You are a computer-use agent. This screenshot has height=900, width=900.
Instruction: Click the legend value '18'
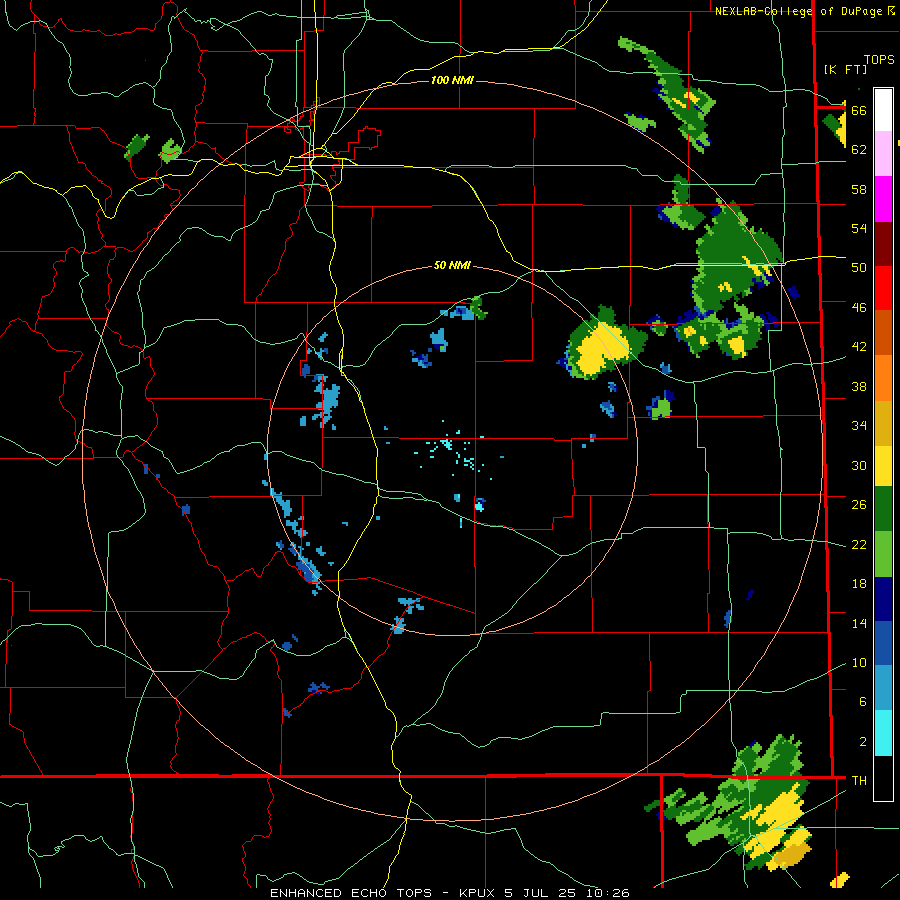[859, 584]
